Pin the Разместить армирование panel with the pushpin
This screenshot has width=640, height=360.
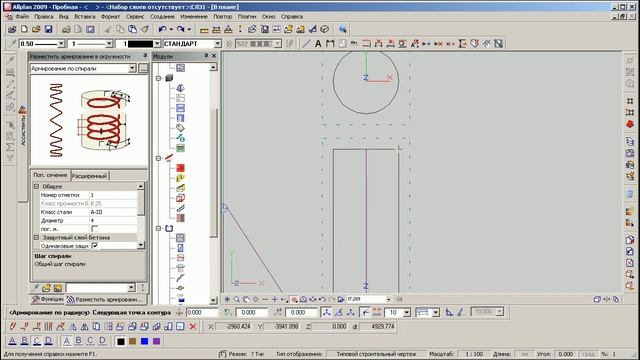tap(144, 56)
